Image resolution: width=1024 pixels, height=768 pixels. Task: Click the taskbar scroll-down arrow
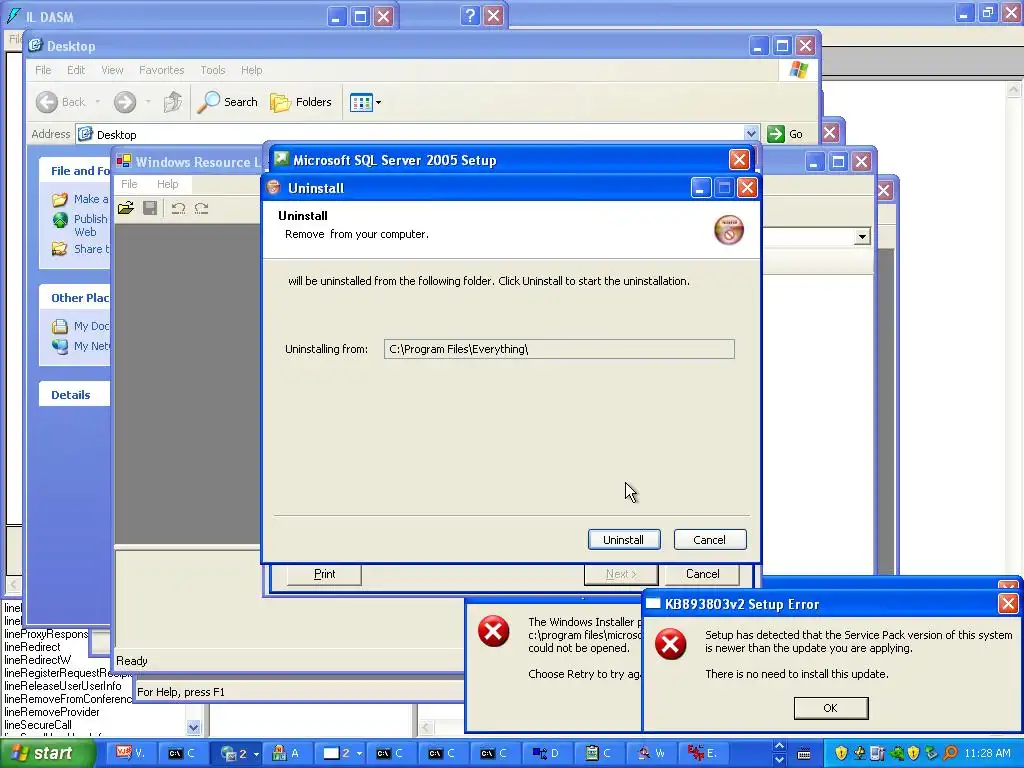click(x=779, y=760)
